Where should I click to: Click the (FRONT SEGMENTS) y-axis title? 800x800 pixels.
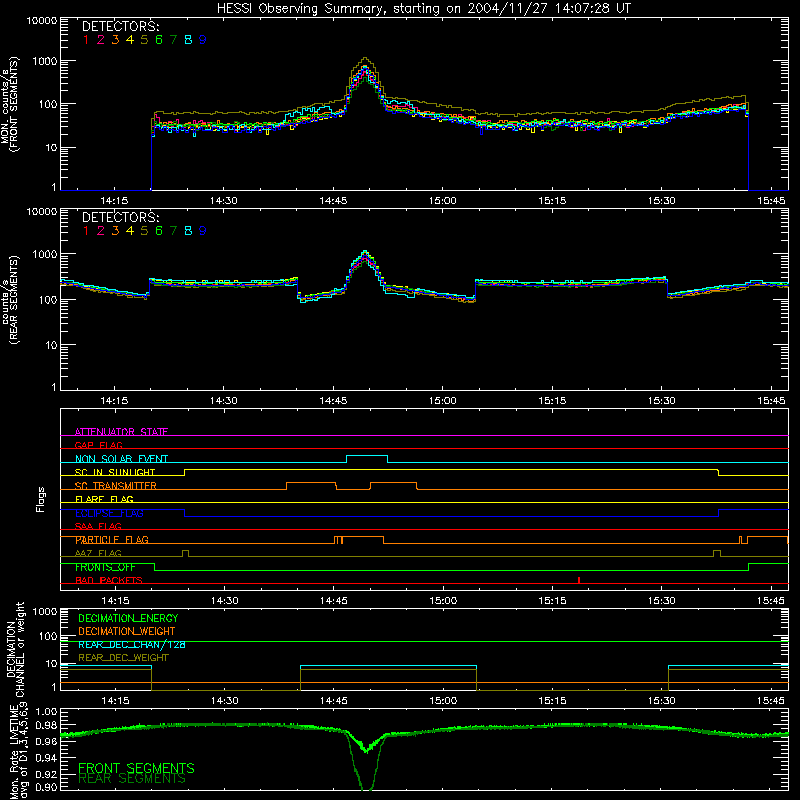15,105
